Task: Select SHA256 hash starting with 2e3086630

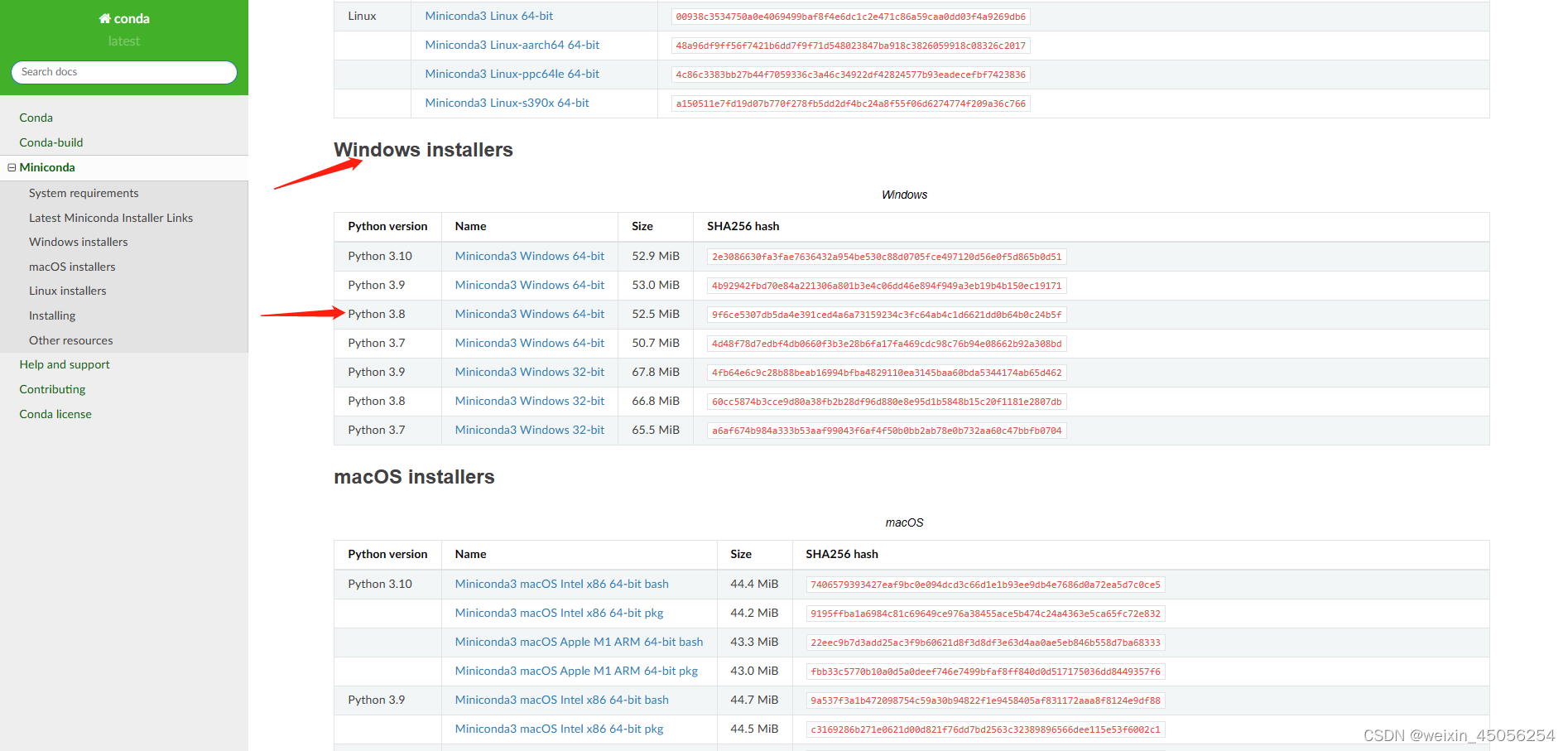Action: (x=887, y=257)
